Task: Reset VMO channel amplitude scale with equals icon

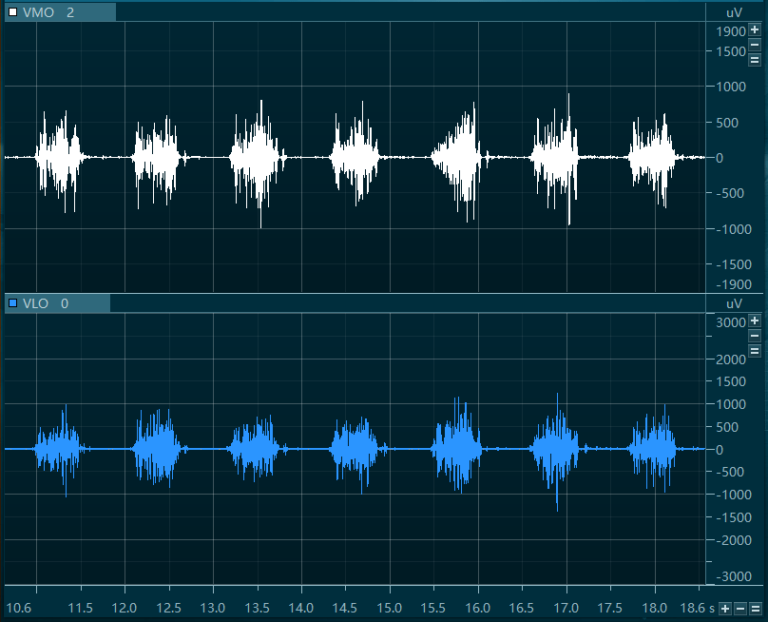Action: pos(754,60)
